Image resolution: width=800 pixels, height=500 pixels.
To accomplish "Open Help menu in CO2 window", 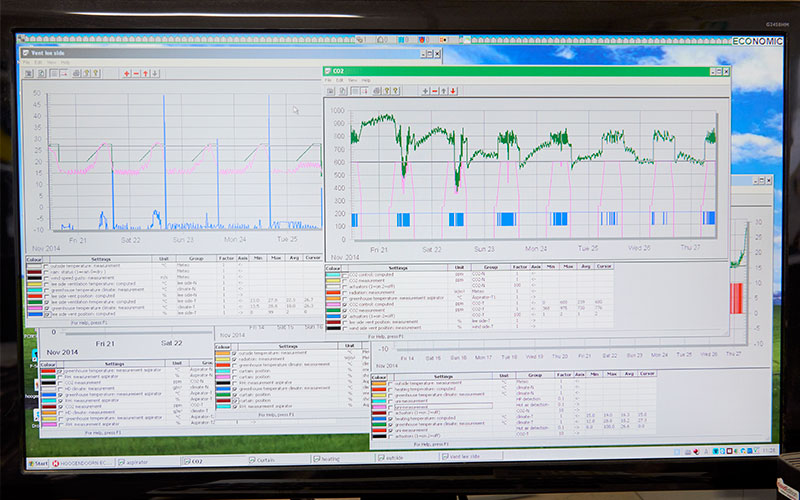I will tap(366, 80).
